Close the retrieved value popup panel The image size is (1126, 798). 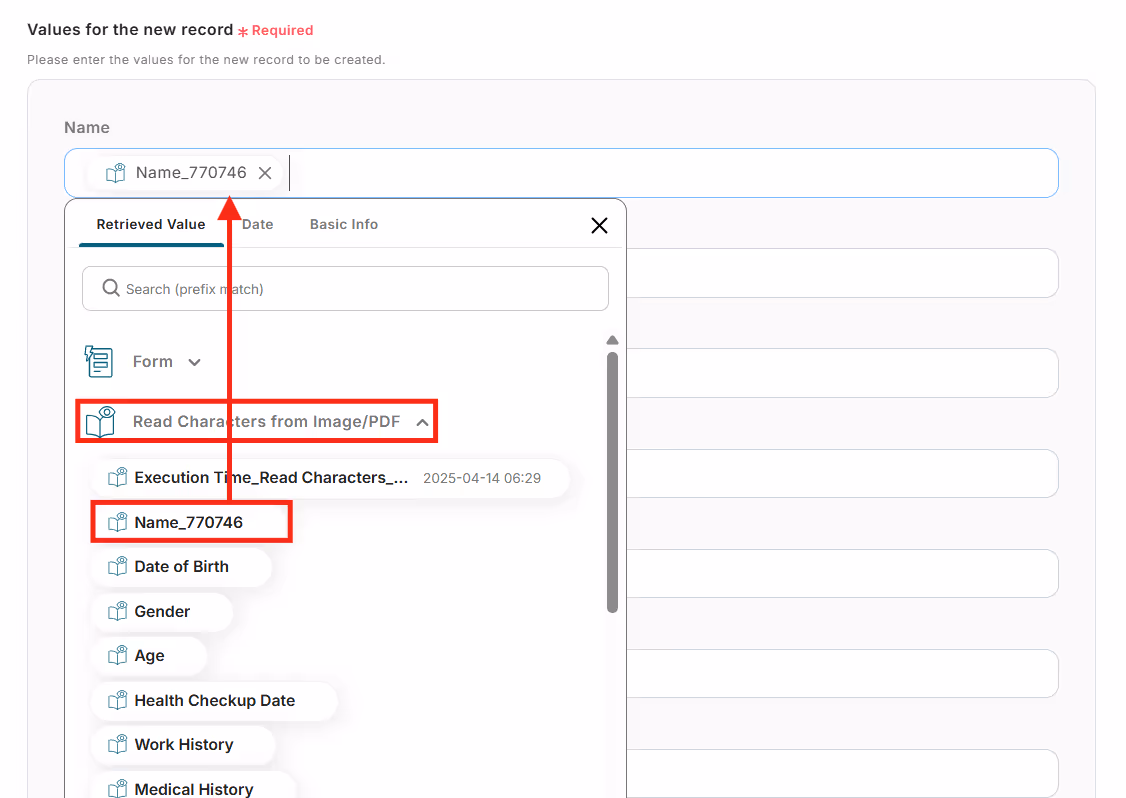(600, 226)
